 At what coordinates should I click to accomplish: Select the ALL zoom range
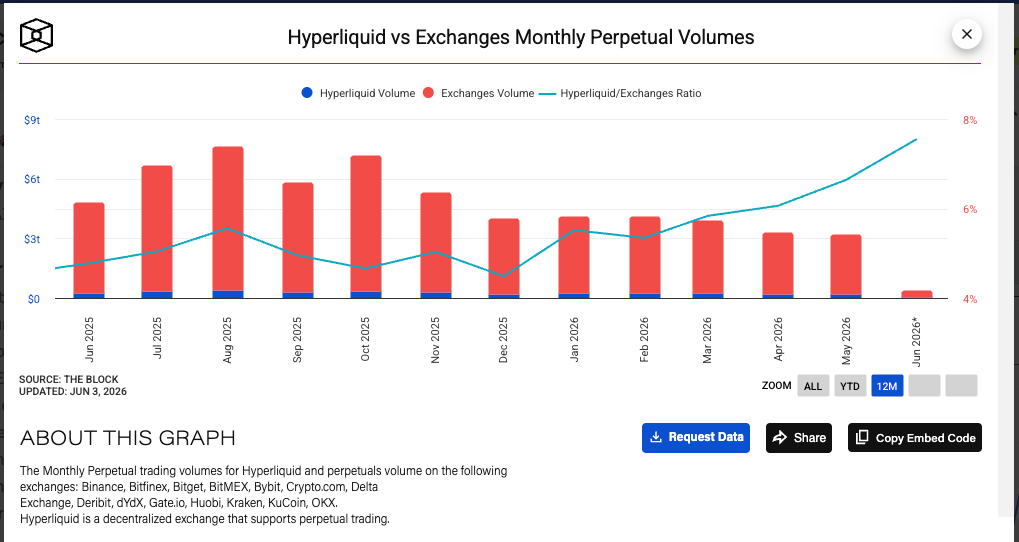[x=813, y=386]
